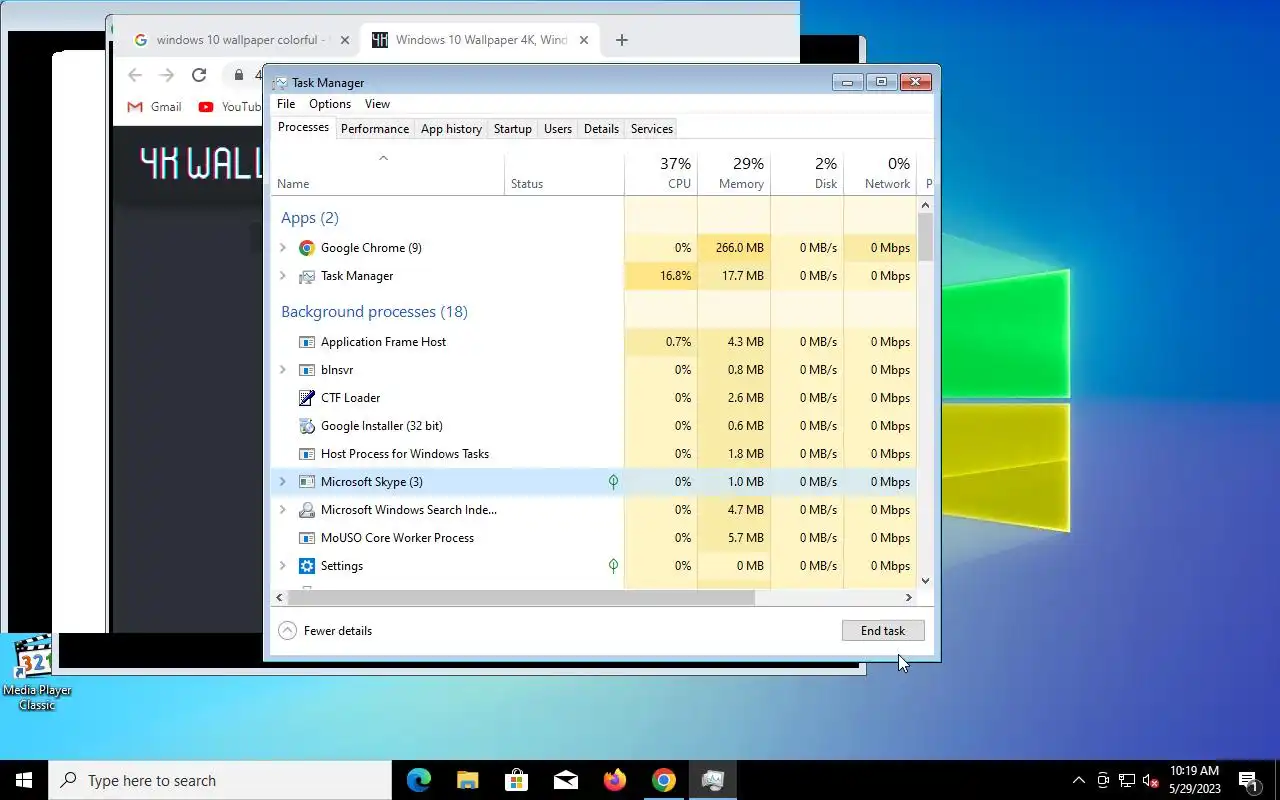Close the 'Windows 10 Wallpaper 4K' Chrome tab
This screenshot has height=800, width=1280.
(583, 40)
